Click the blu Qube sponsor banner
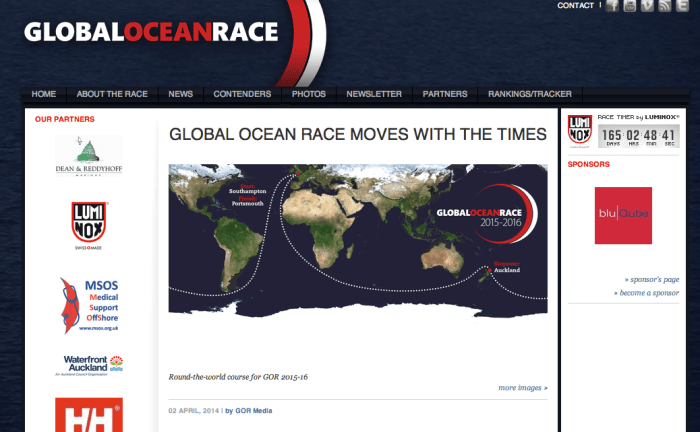This screenshot has width=700, height=432. 623,215
